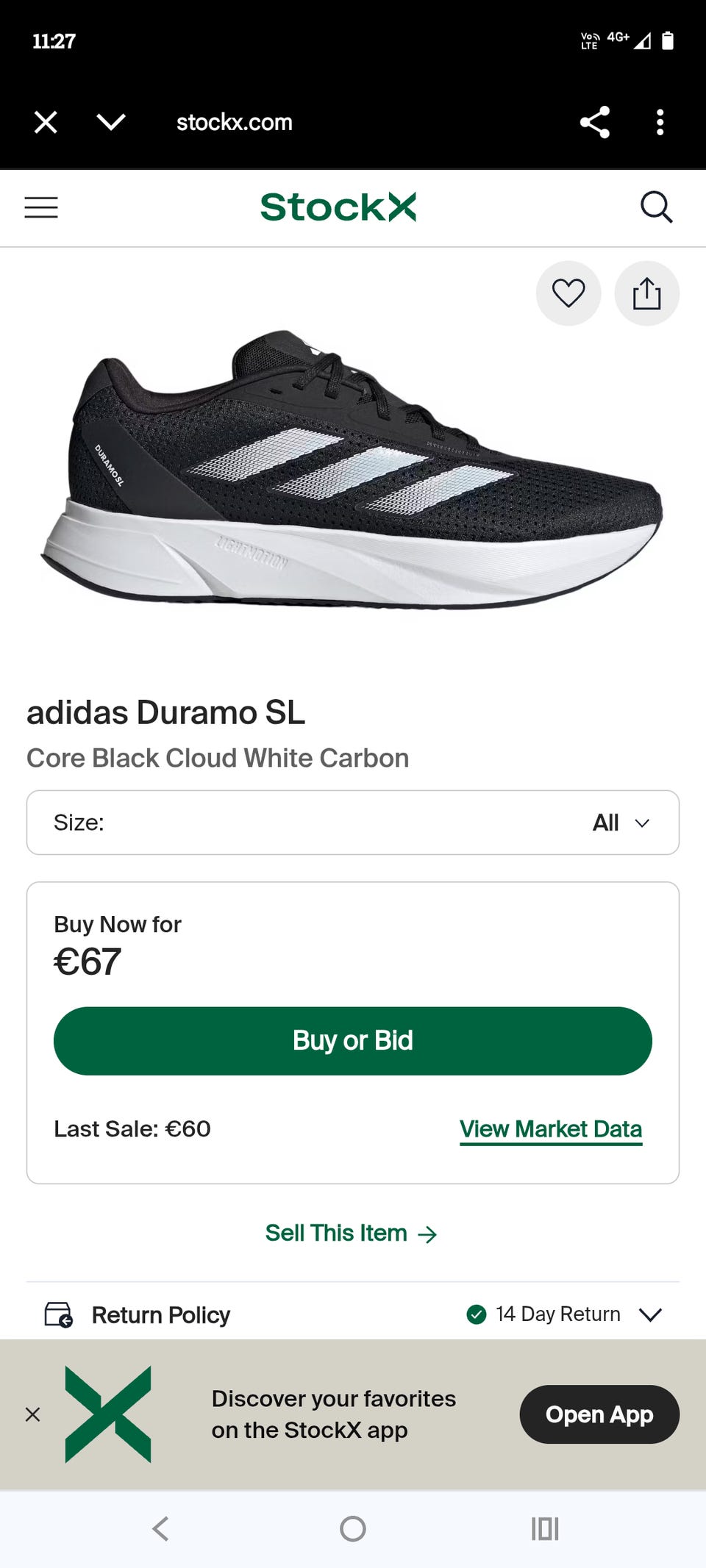Tap the StockX search magnifier icon

click(656, 207)
